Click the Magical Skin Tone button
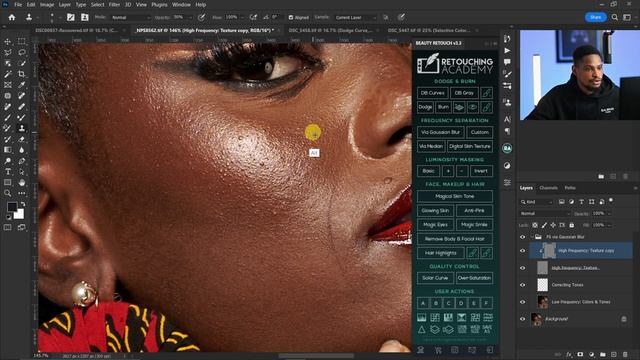Image resolution: width=640 pixels, height=360 pixels. 455,196
